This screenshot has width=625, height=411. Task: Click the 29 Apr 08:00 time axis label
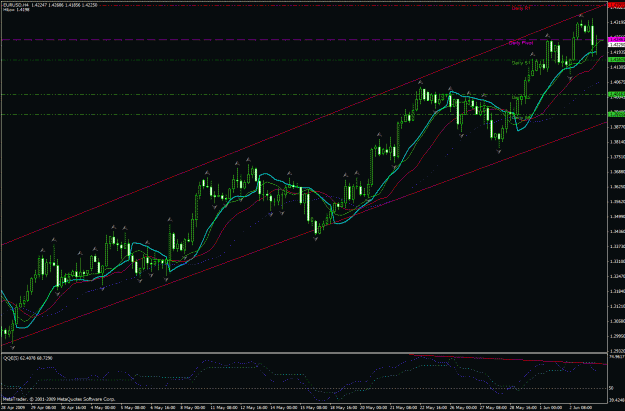click(x=43, y=408)
